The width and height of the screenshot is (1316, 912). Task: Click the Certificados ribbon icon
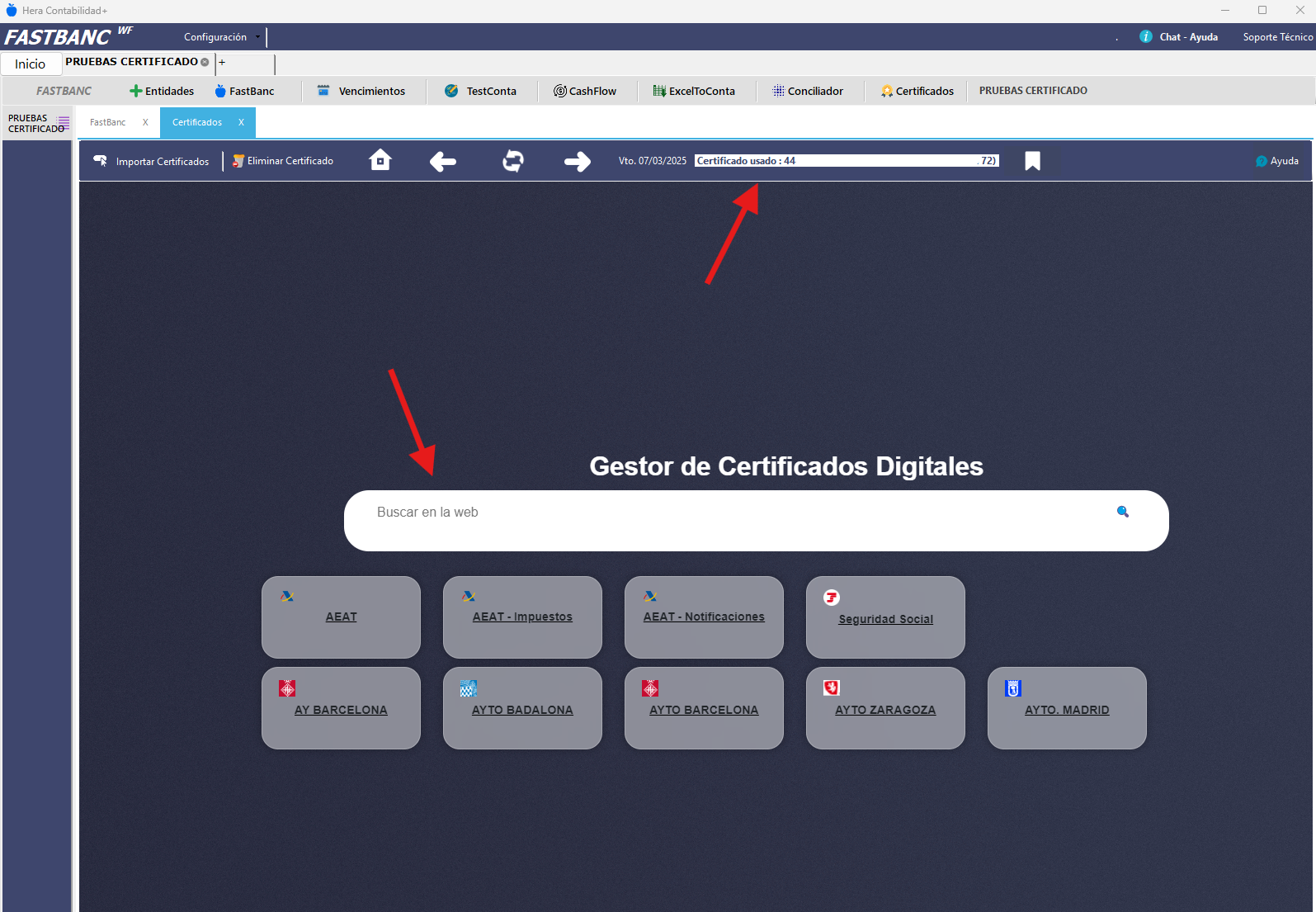[x=887, y=91]
